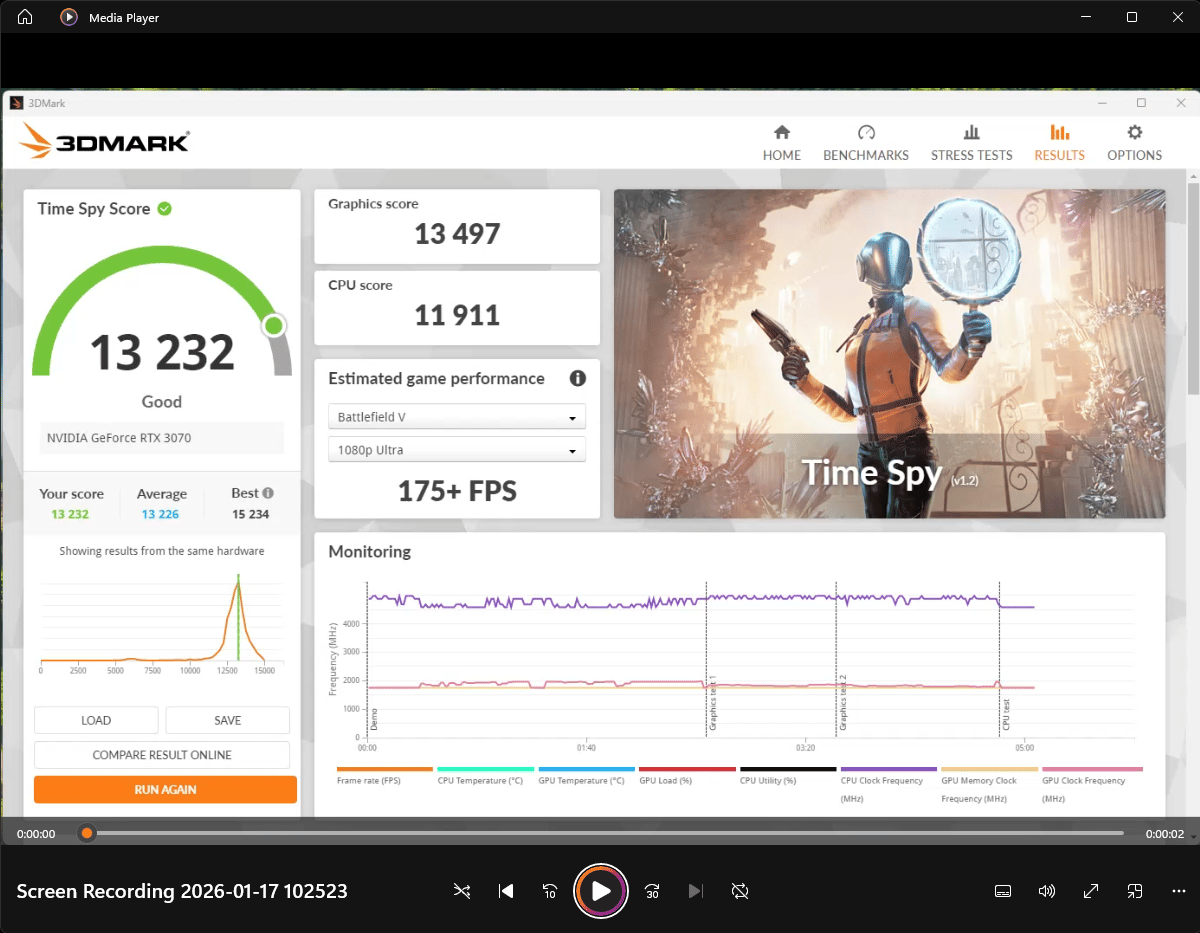Open captions and subtitles options
The height and width of the screenshot is (933, 1200).
1003,891
